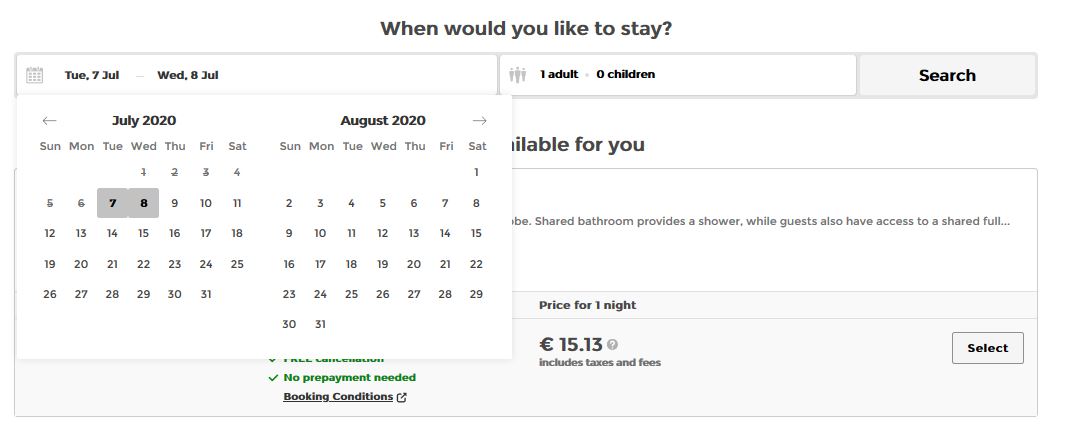
Task: Go to previous month with left arrow
Action: [x=49, y=121]
